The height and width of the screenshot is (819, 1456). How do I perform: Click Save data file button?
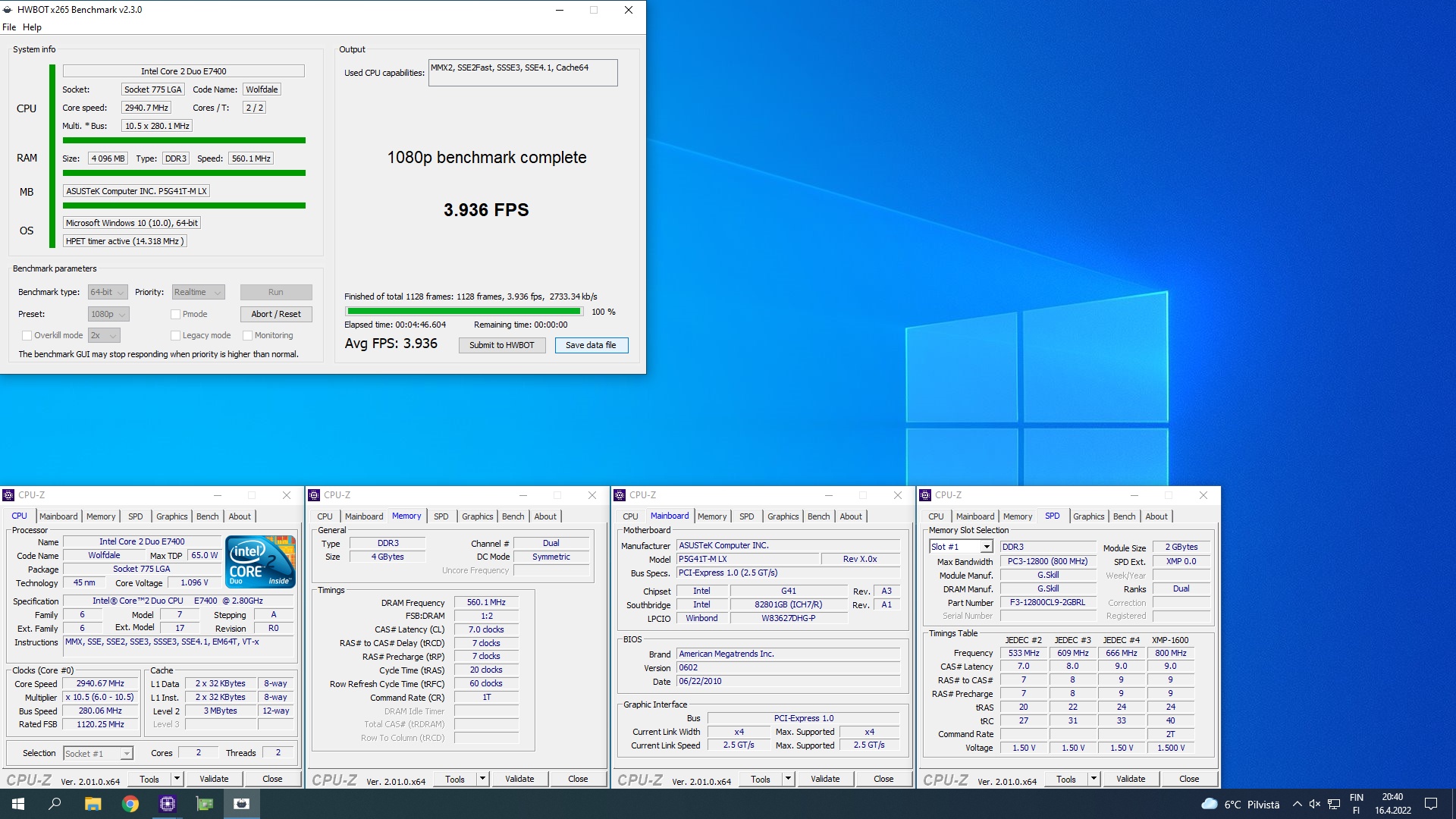(591, 345)
